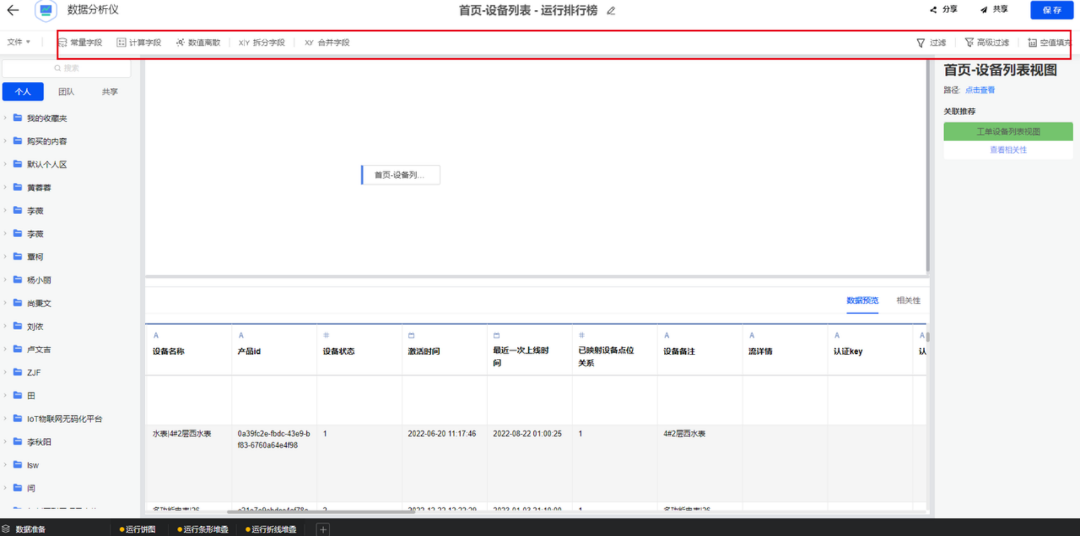Screen dimensions: 1080x536
Task: Click the canvas vertical scrollbar
Action: point(928,165)
